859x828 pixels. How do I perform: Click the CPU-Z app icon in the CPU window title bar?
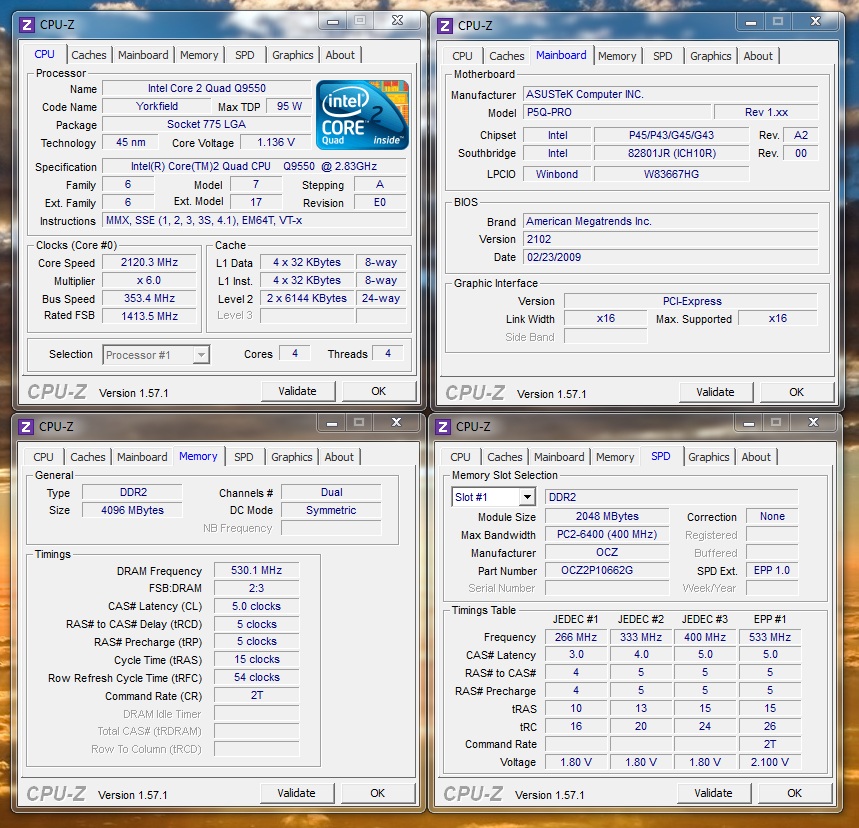point(26,25)
